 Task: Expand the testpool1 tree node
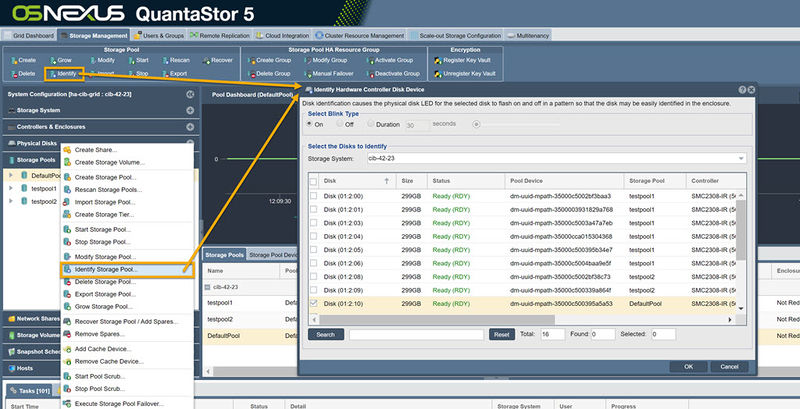pos(11,188)
